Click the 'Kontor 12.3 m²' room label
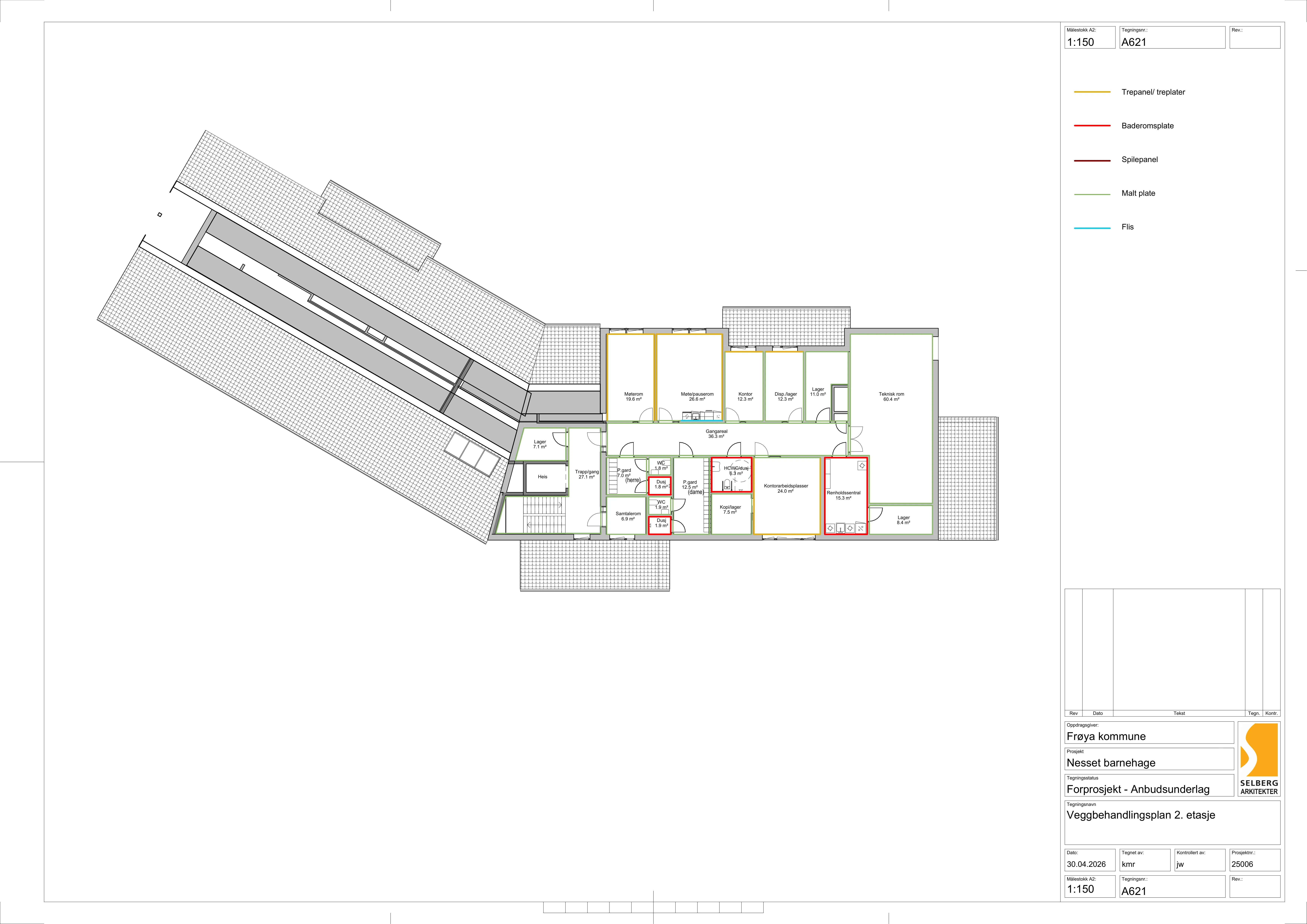 tap(745, 397)
